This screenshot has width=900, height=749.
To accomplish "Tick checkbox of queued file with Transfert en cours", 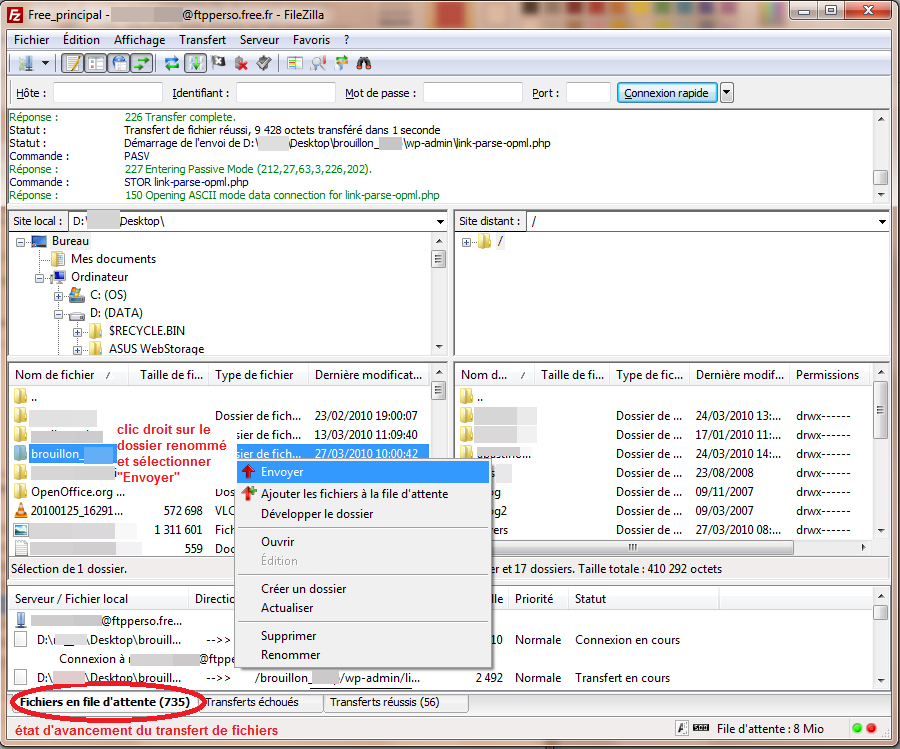I will coord(21,677).
